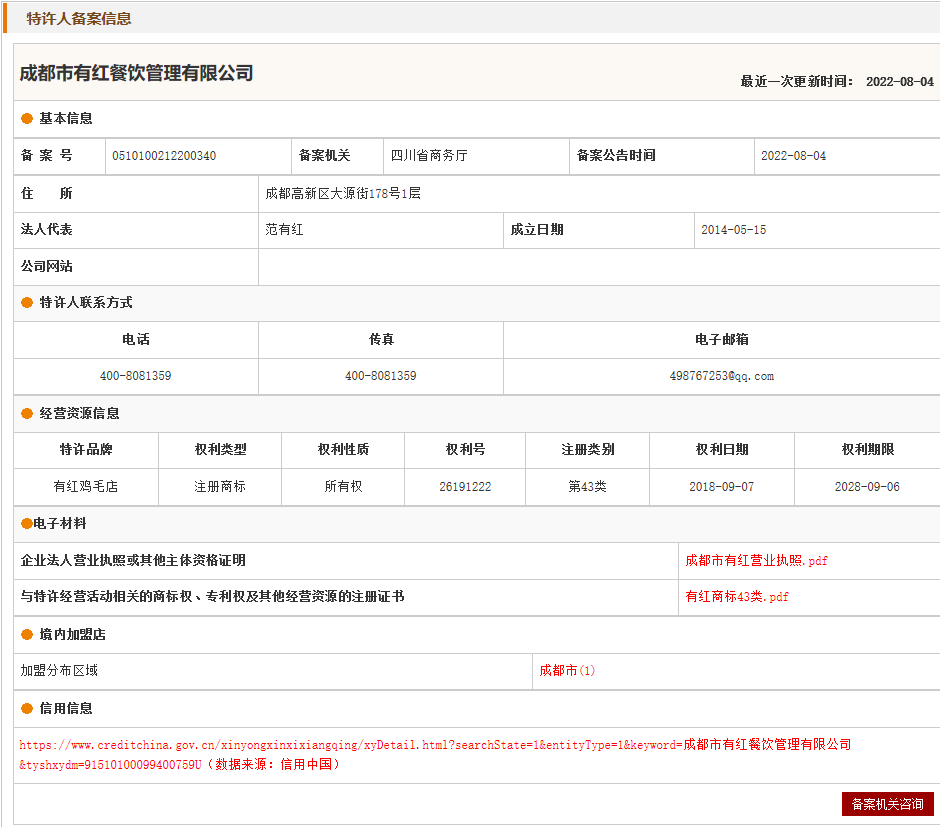Click the 电子邮箱 column header
The width and height of the screenshot is (940, 827).
[x=722, y=340]
